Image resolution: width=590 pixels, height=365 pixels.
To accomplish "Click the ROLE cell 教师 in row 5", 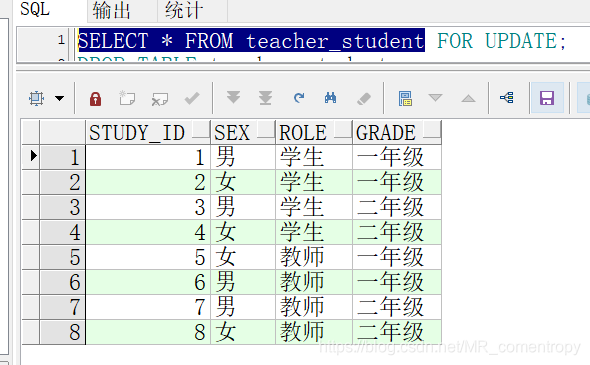I will click(x=314, y=257).
